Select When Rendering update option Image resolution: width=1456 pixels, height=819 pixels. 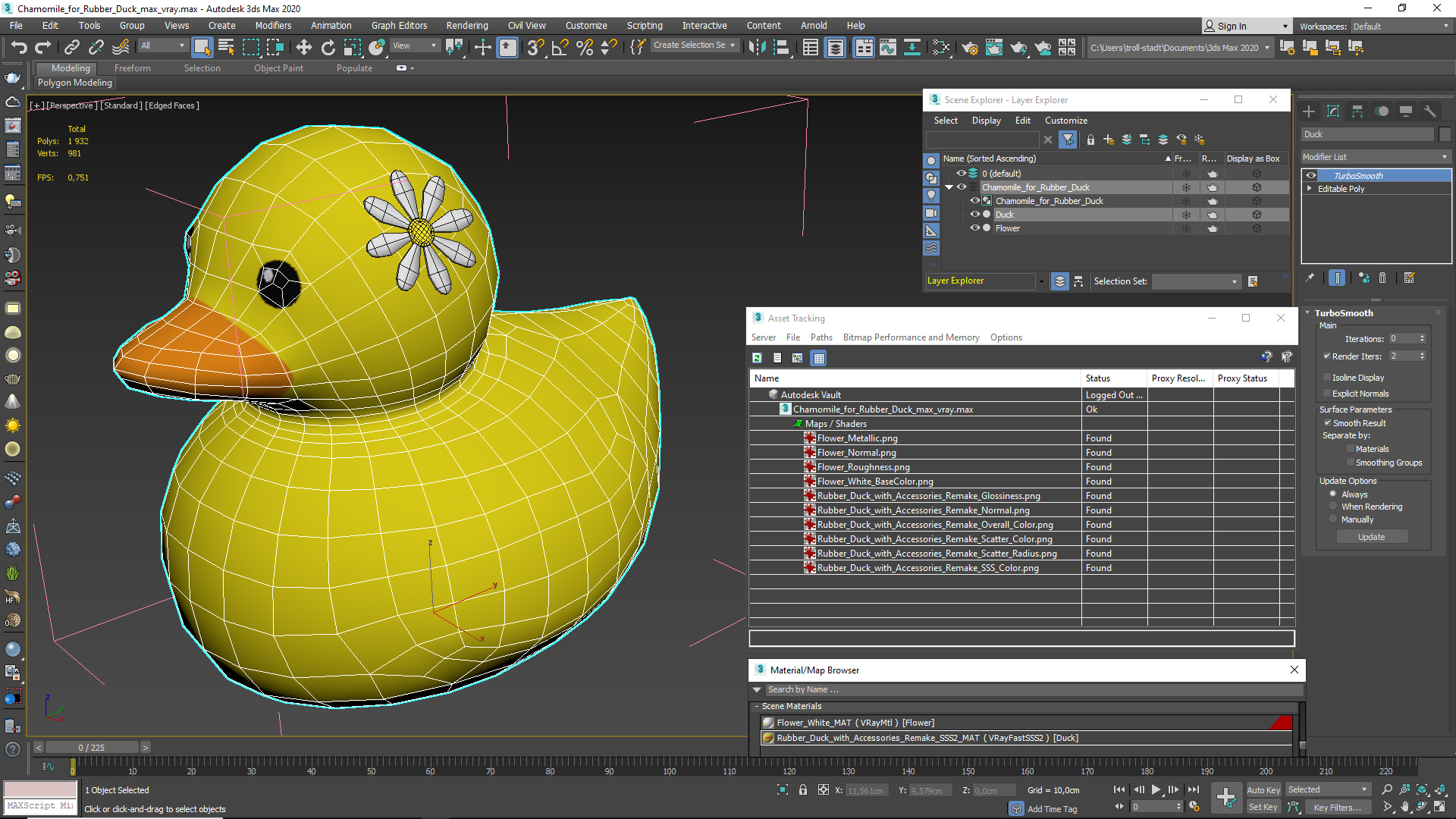pos(1333,507)
